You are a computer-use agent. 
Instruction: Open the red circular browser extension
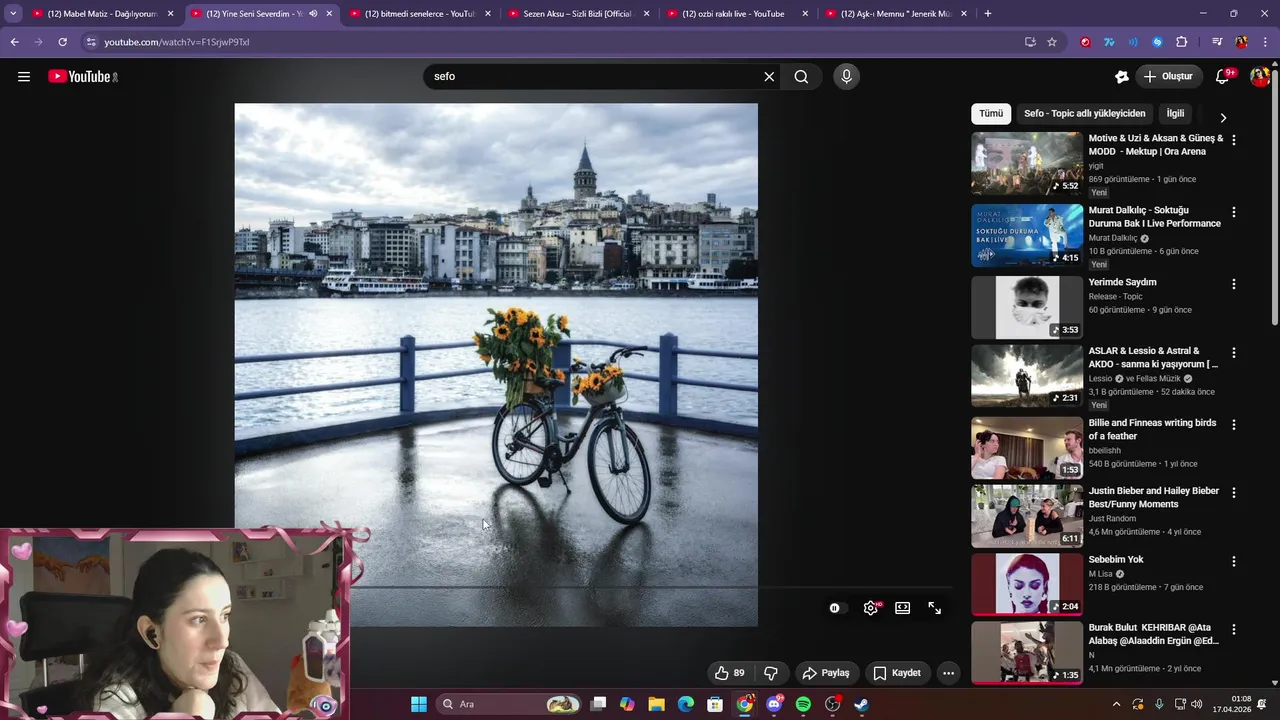pyautogui.click(x=1085, y=42)
